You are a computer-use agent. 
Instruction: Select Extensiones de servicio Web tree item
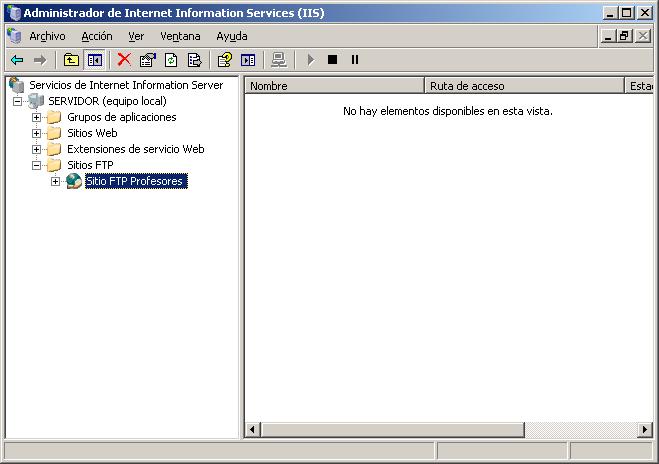coord(135,149)
